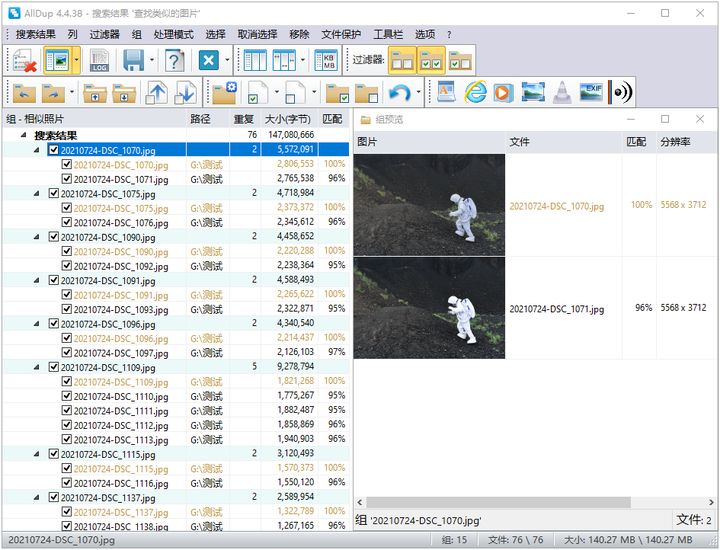The width and height of the screenshot is (720, 550).
Task: Click the save (floppy disk) icon
Action: [133, 61]
